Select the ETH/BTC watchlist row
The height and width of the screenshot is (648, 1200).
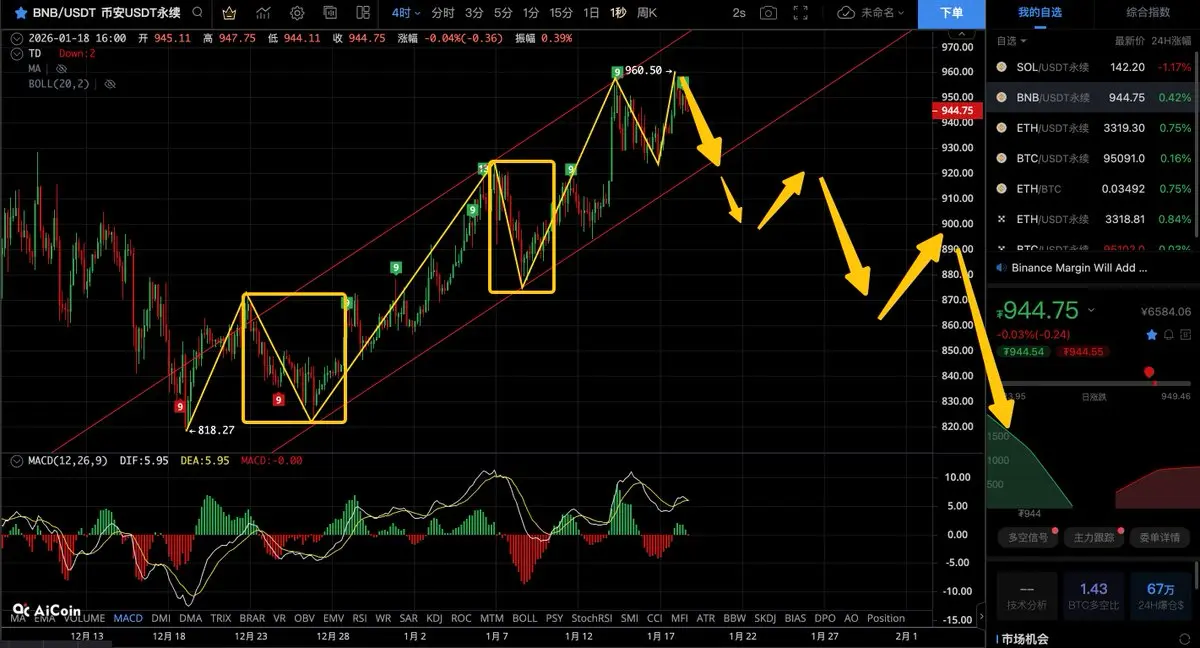(1093, 188)
